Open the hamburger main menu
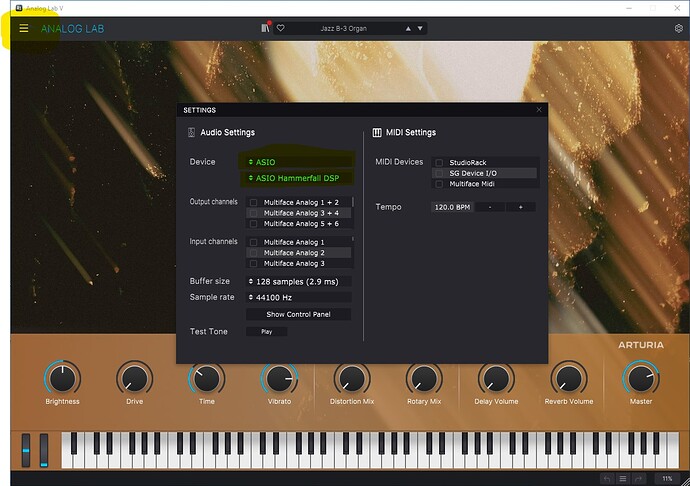Image resolution: width=690 pixels, height=486 pixels. 24,29
